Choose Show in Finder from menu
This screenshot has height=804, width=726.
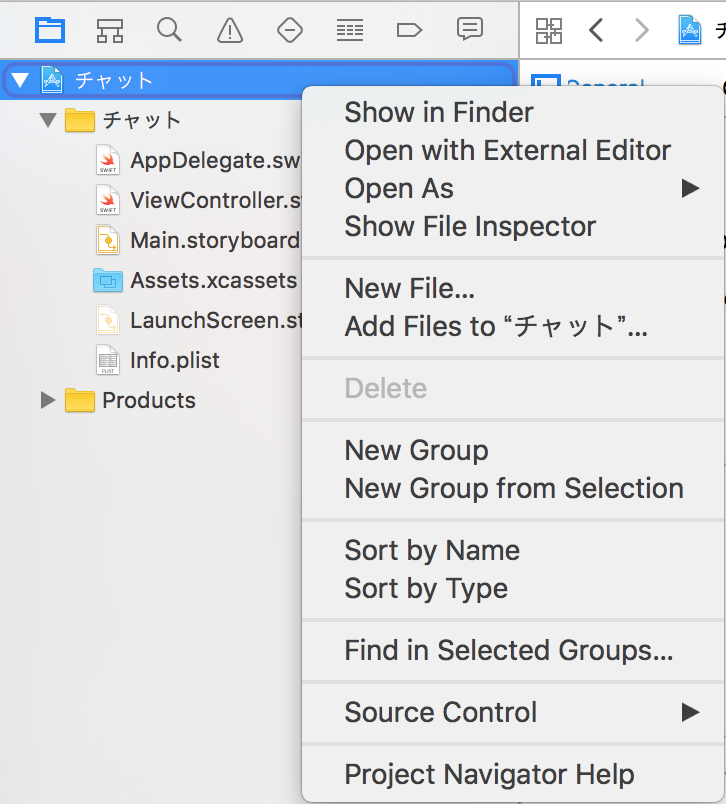coord(439,112)
